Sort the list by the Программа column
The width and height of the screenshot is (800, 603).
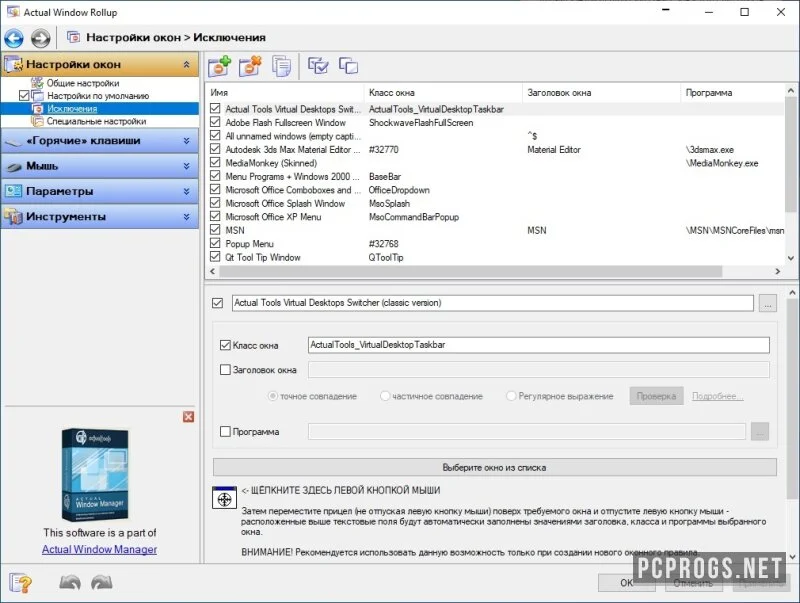(733, 93)
